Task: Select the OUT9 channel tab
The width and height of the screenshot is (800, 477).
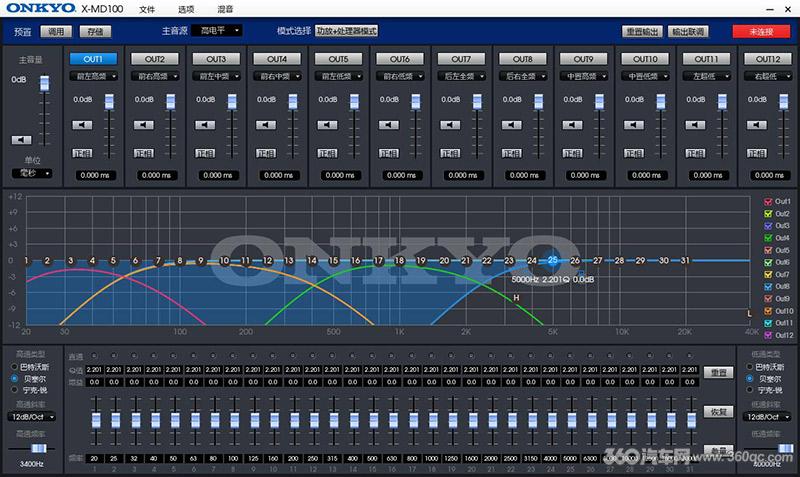Action: pos(584,59)
